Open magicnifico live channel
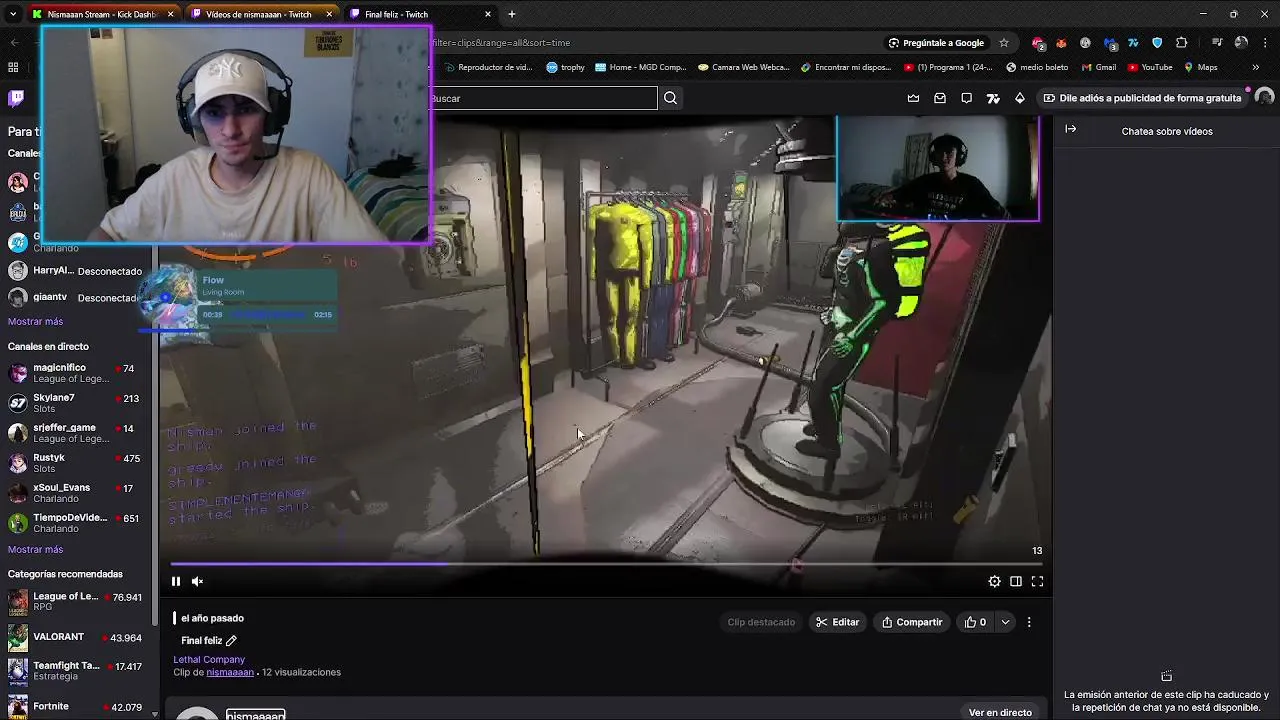This screenshot has width=1280, height=720. point(76,373)
